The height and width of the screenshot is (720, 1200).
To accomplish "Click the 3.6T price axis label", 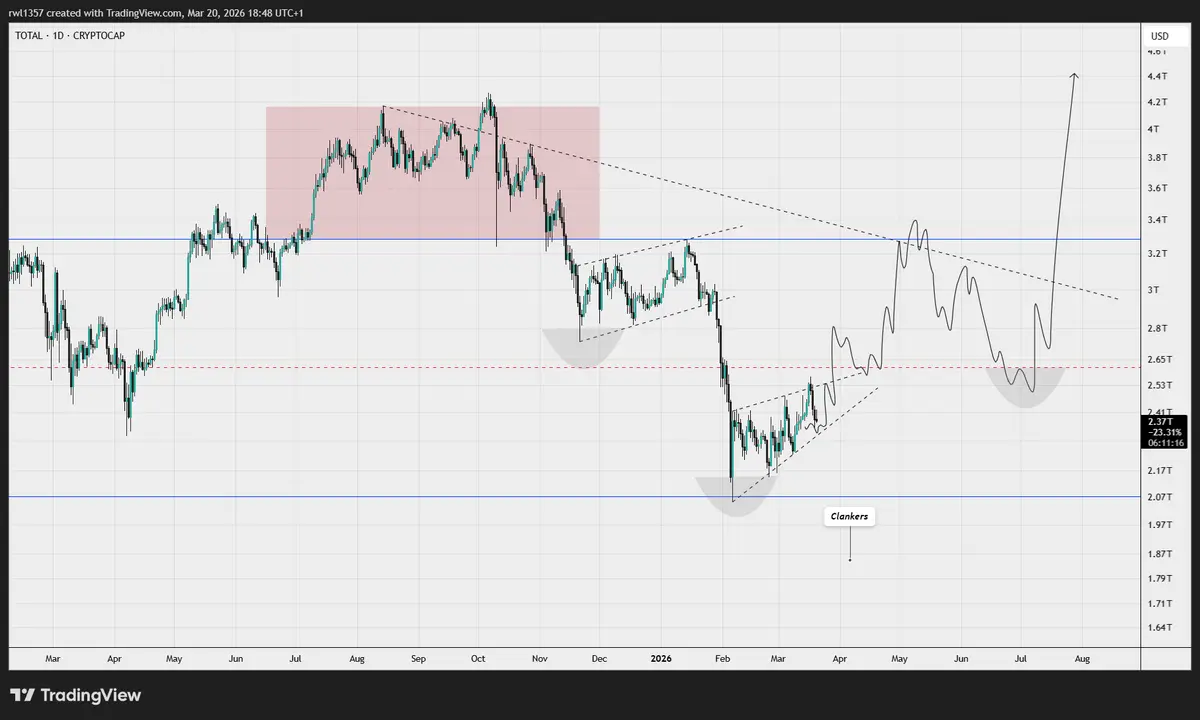I will (x=1159, y=188).
